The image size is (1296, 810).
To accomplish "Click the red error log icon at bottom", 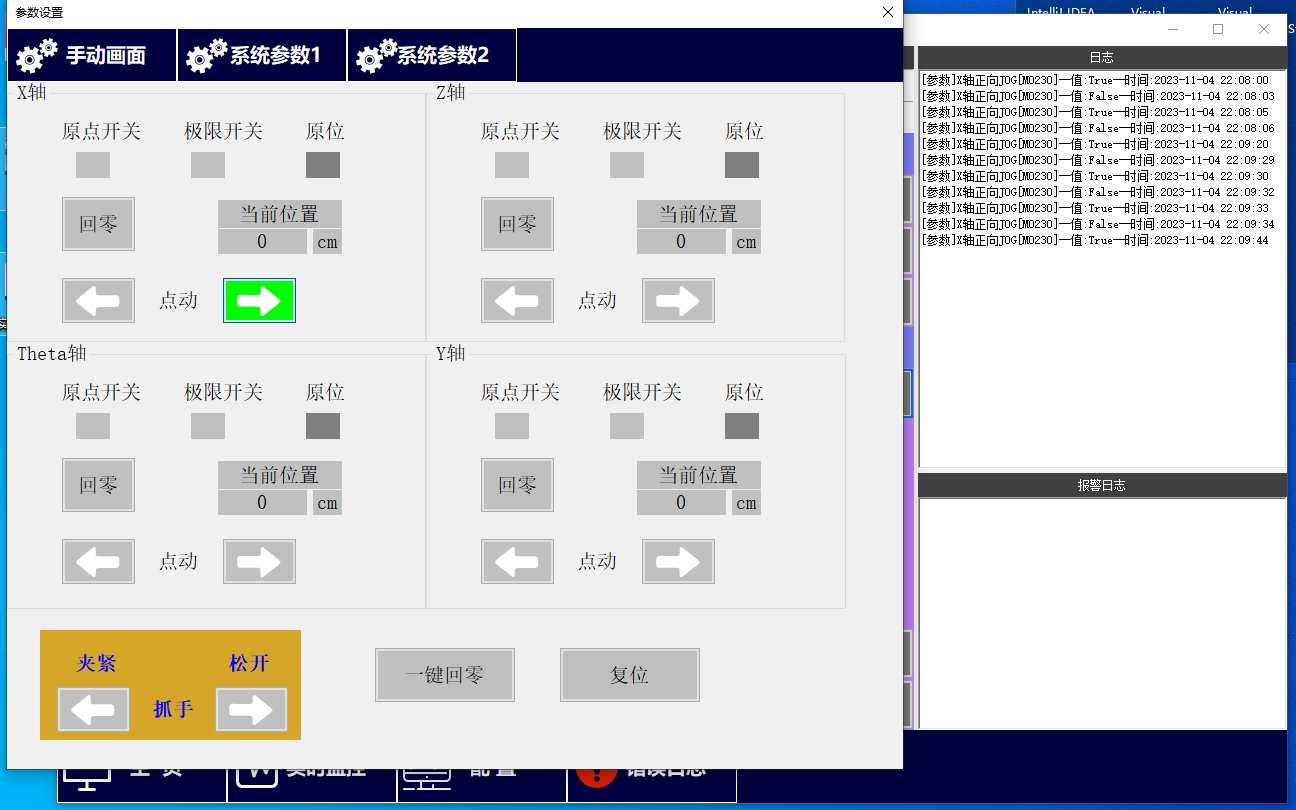I will click(596, 777).
